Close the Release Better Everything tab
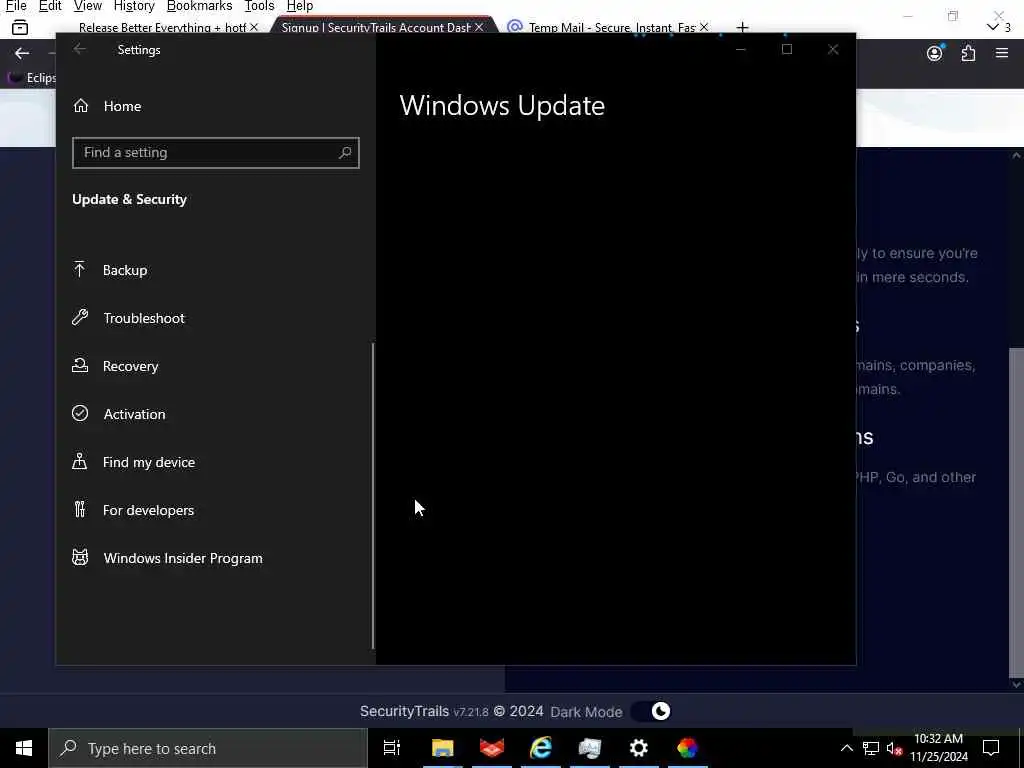The image size is (1024, 768). [x=253, y=27]
